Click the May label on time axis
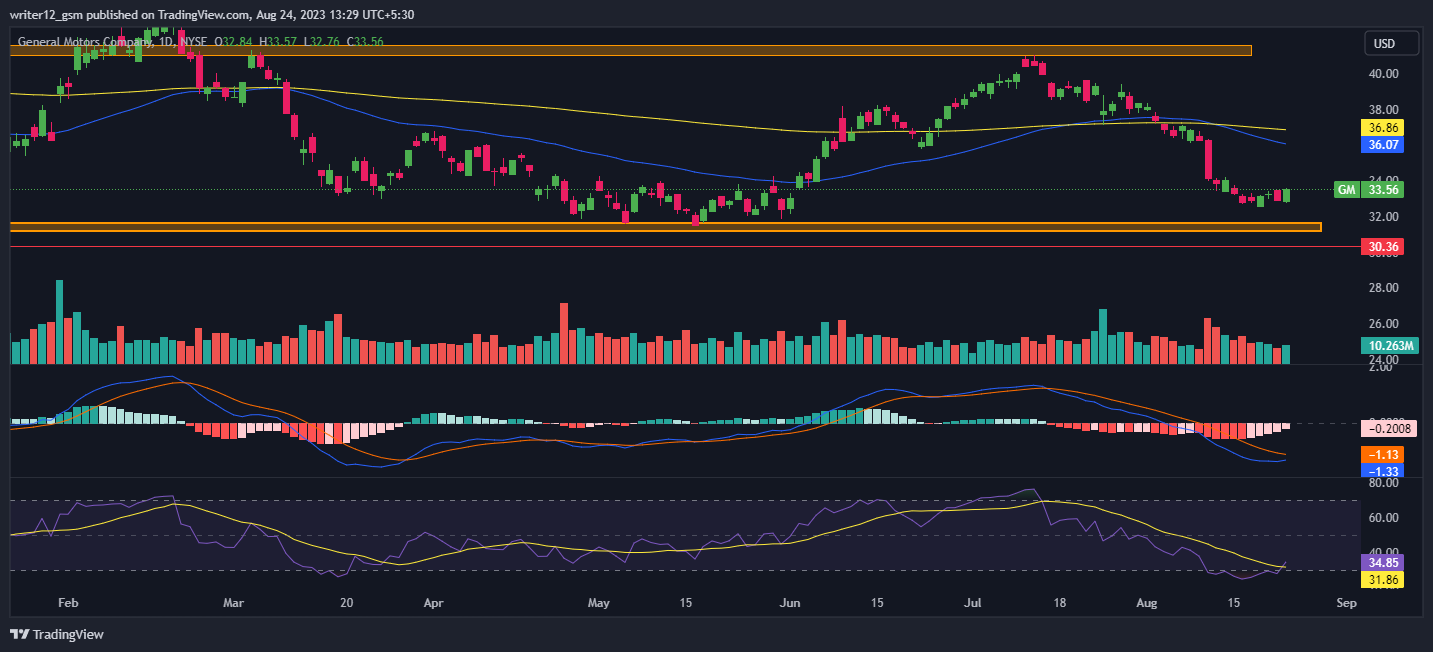This screenshot has width=1433, height=652. tap(598, 604)
